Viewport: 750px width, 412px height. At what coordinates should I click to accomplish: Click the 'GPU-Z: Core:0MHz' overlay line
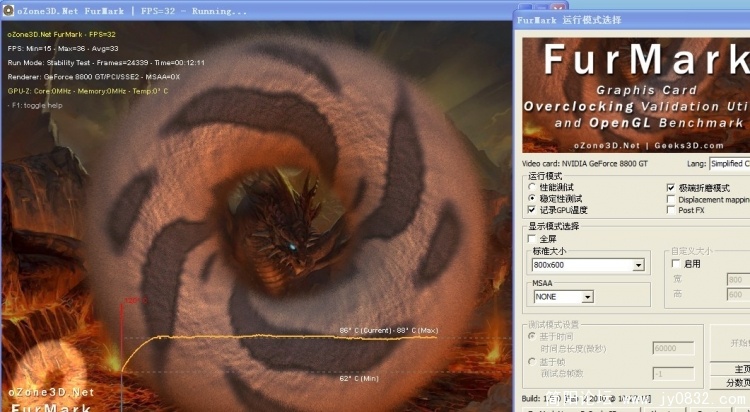click(x=88, y=91)
